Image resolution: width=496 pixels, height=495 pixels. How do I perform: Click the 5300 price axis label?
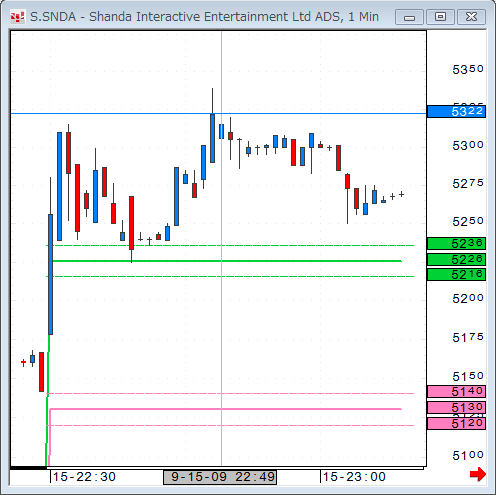point(468,145)
